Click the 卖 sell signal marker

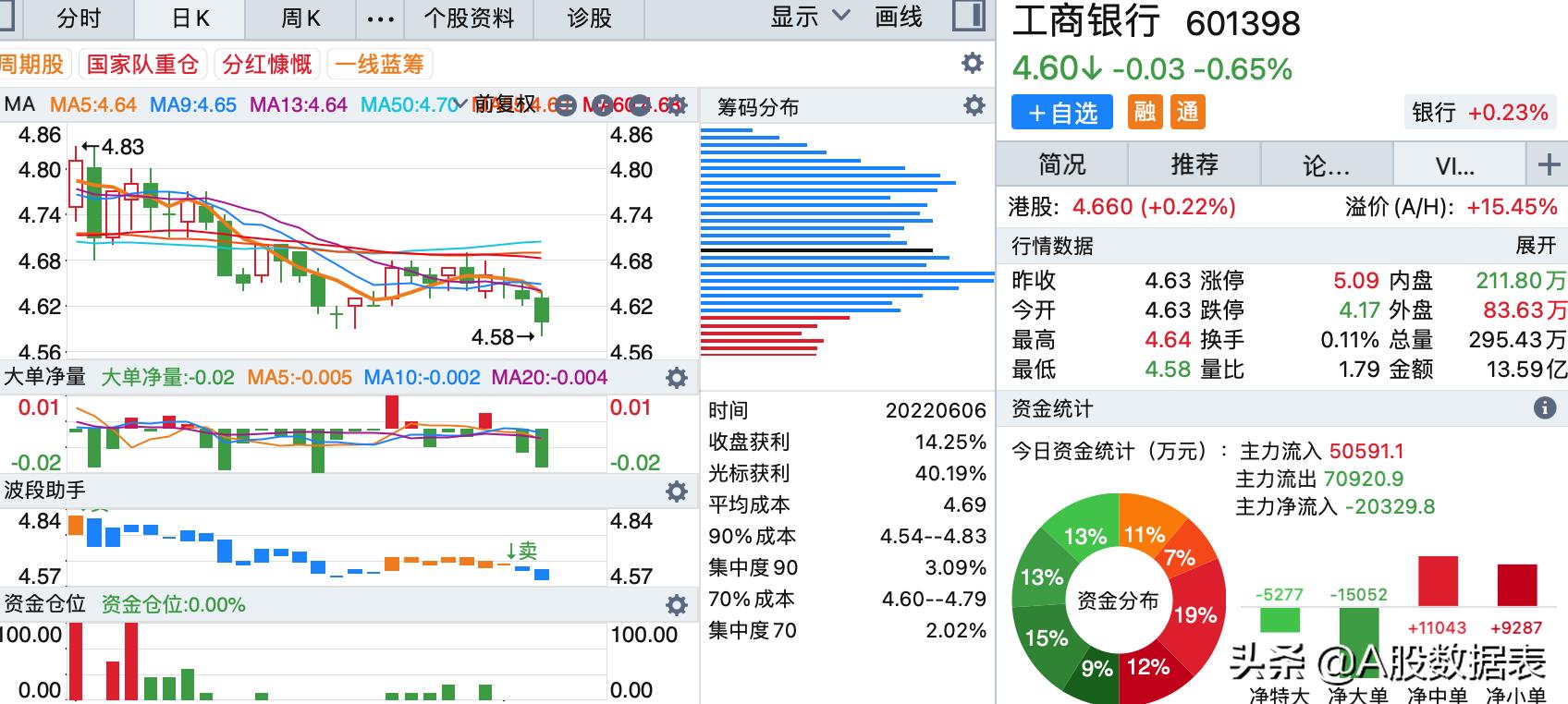[x=521, y=551]
